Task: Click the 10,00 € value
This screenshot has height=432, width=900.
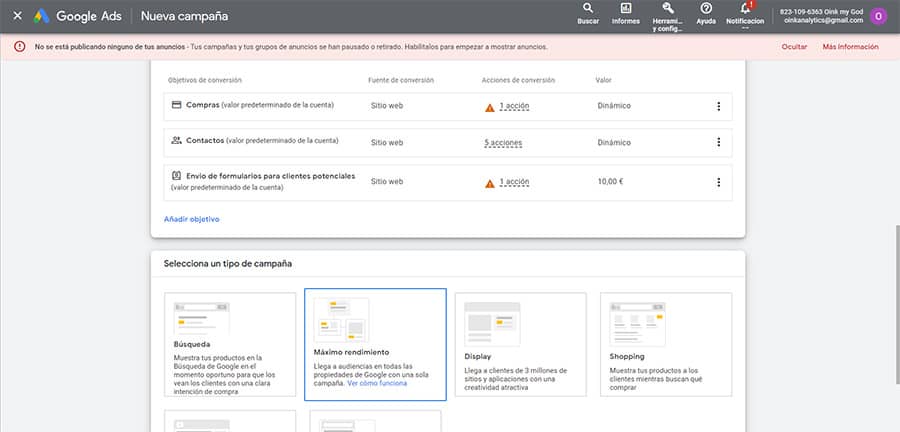Action: point(610,182)
